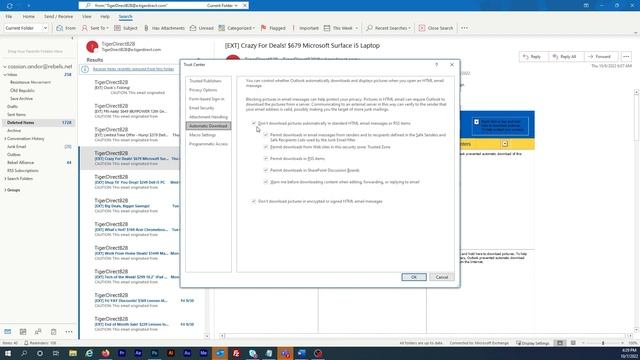Click the Windows Start button
Screen dimensions: 640x360
point(8,353)
